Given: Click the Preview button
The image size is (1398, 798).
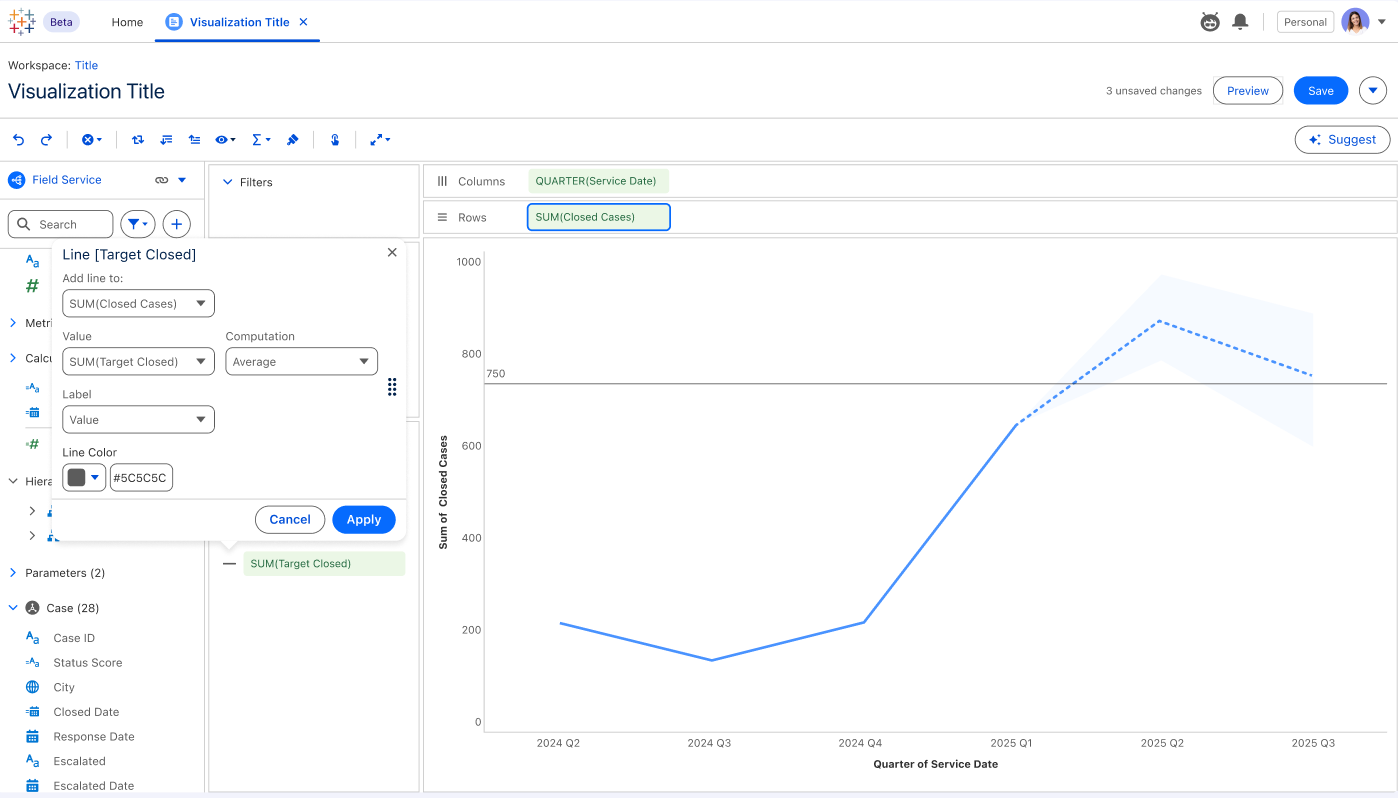Looking at the screenshot, I should click(1247, 91).
